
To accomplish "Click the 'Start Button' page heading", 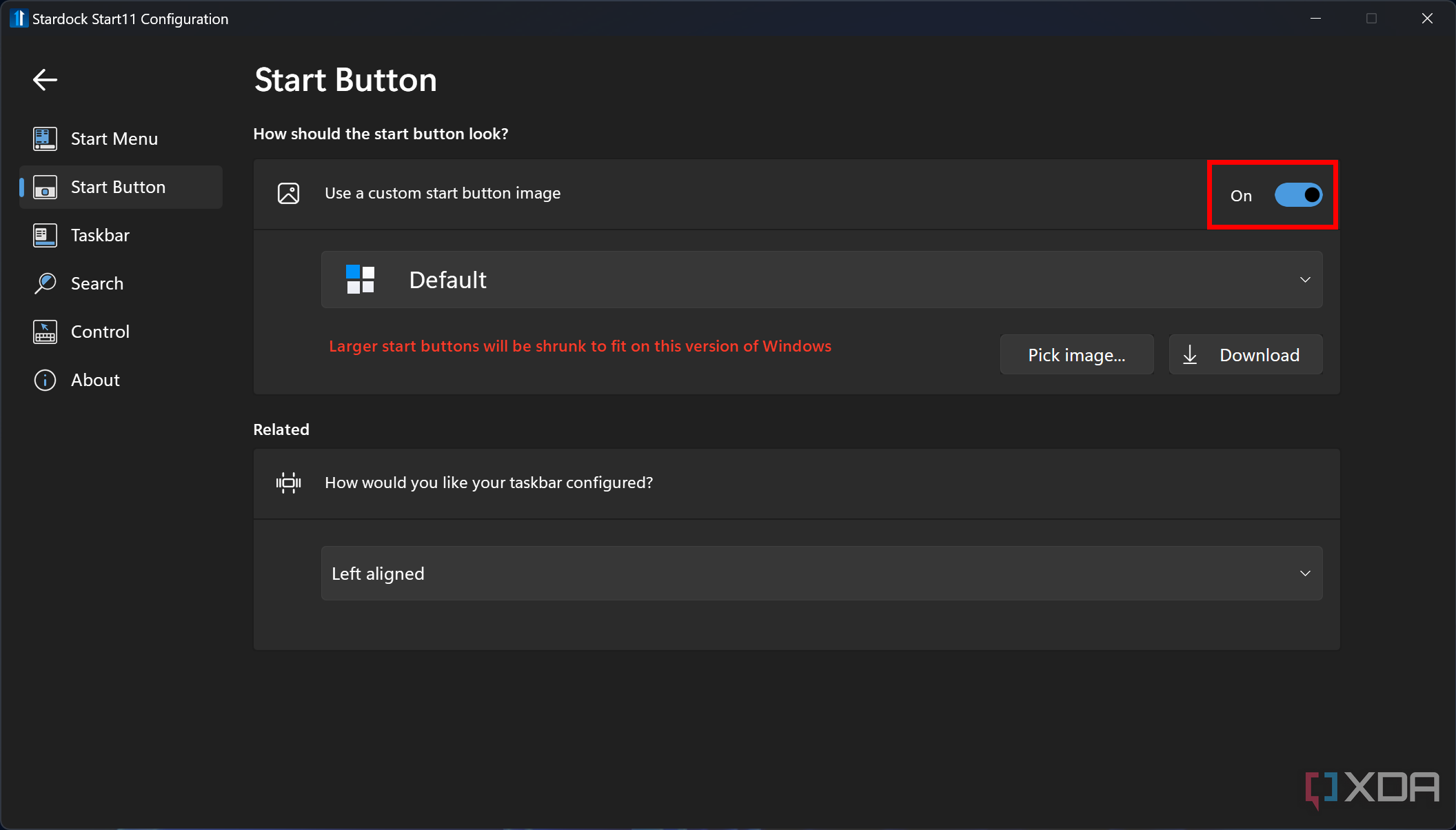I will pos(346,80).
